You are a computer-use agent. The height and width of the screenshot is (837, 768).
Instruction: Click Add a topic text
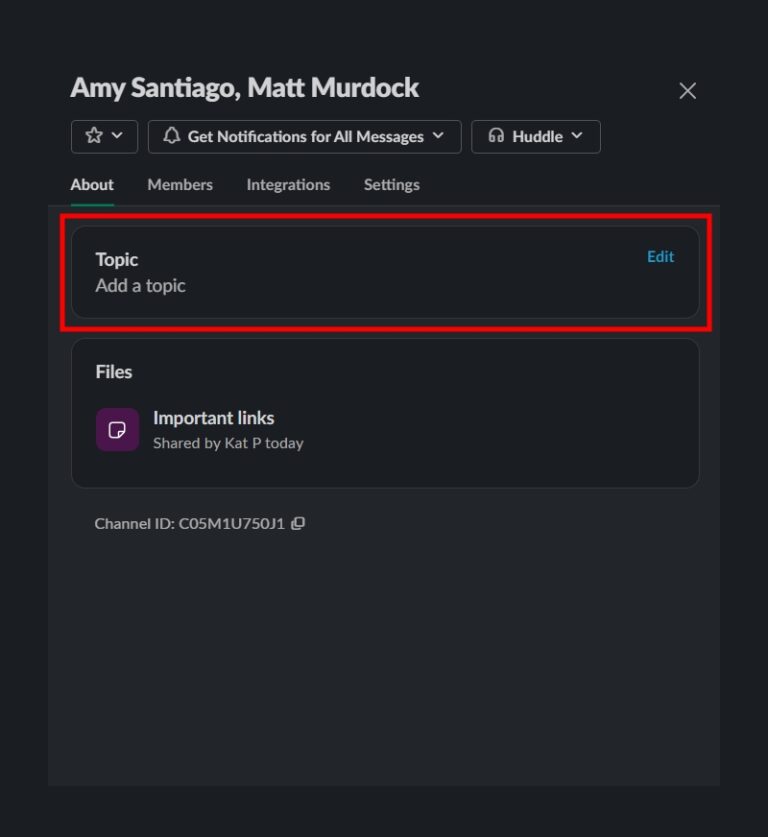pos(140,285)
